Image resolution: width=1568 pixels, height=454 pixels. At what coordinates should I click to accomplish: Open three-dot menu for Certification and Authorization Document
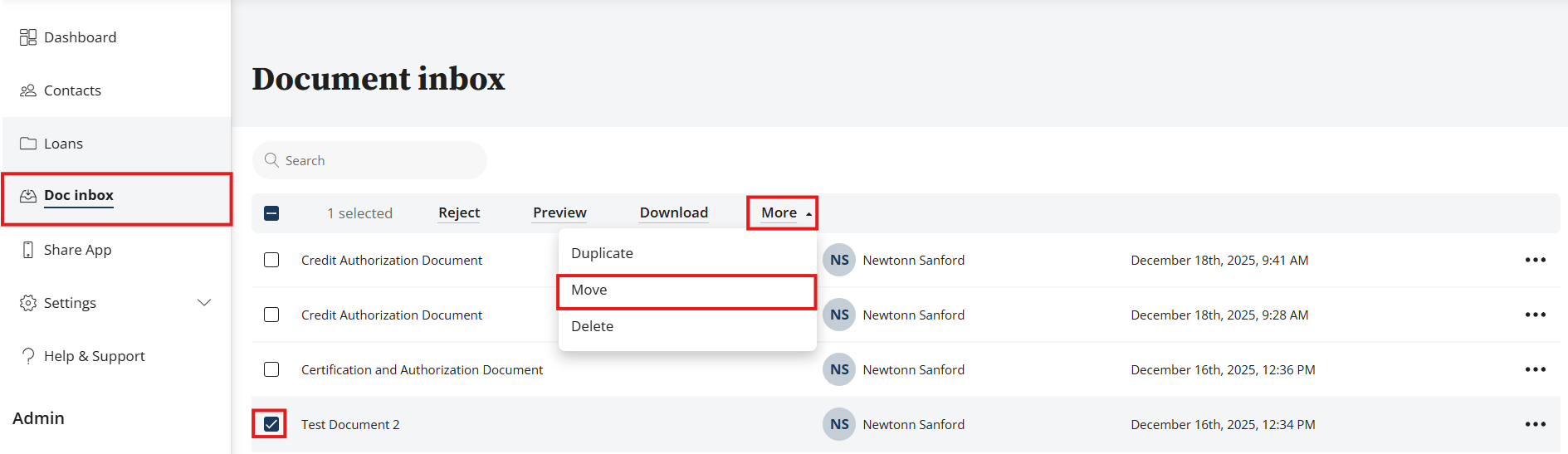[x=1535, y=369]
